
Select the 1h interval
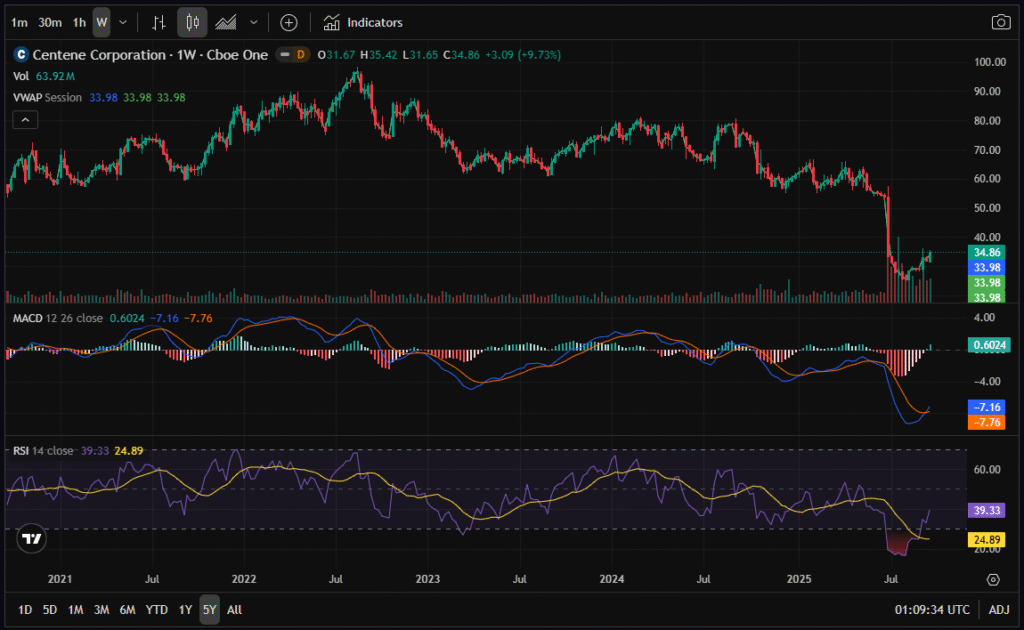pos(79,22)
